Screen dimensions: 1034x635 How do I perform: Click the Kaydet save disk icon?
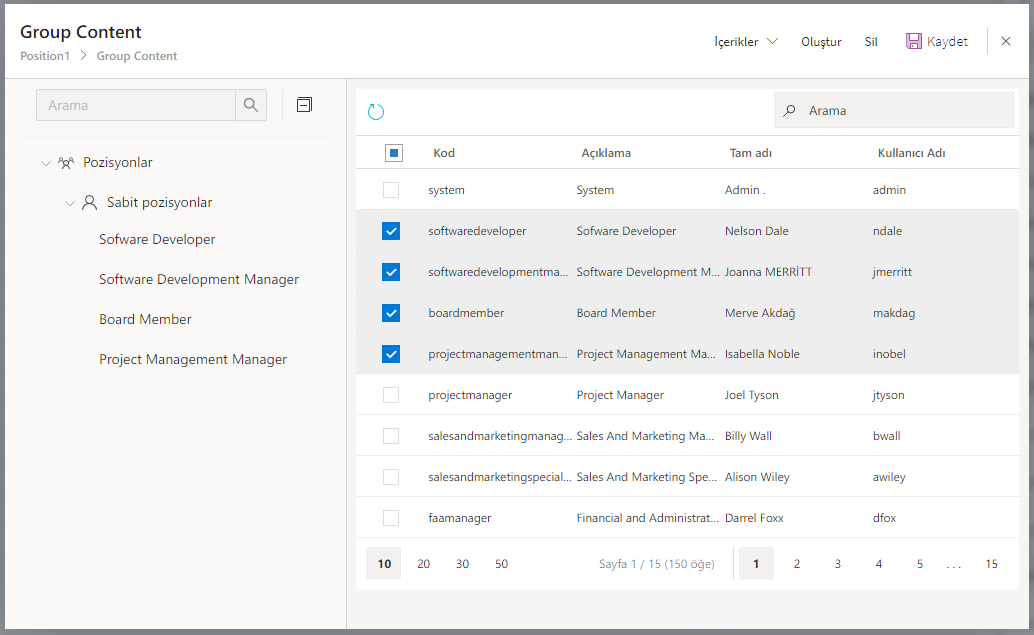coord(914,41)
